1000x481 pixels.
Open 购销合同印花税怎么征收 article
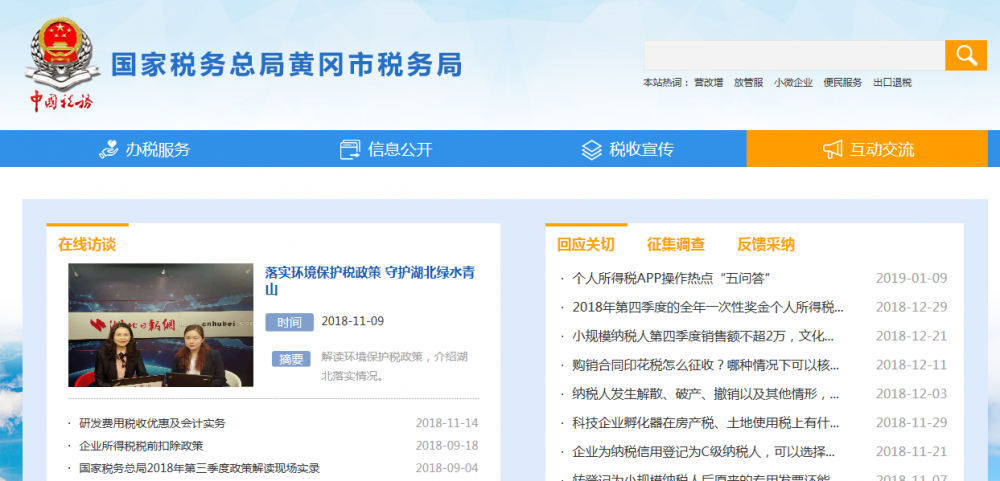pos(705,365)
